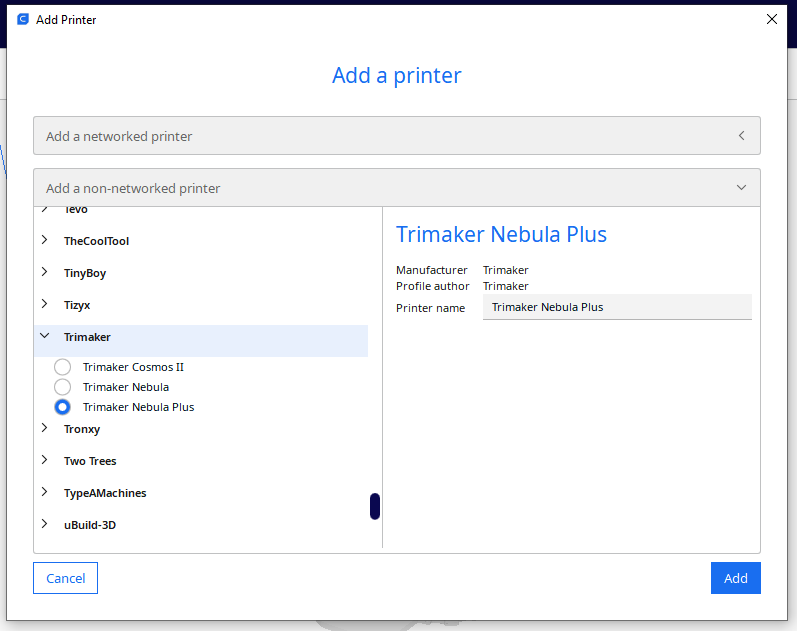Click the Printer name text field
The width and height of the screenshot is (797, 631).
[x=616, y=307]
